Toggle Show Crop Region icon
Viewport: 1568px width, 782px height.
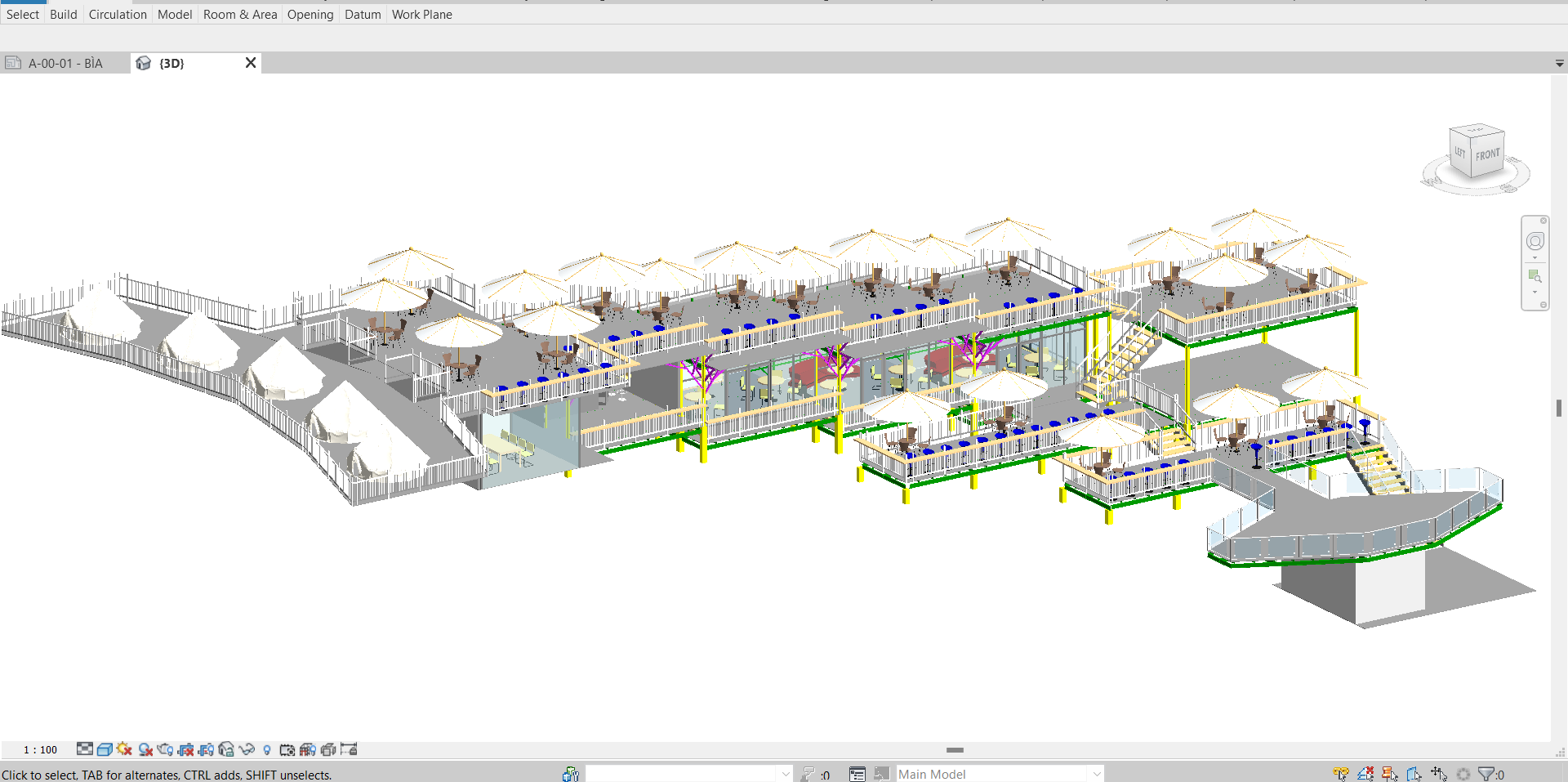pos(206,748)
